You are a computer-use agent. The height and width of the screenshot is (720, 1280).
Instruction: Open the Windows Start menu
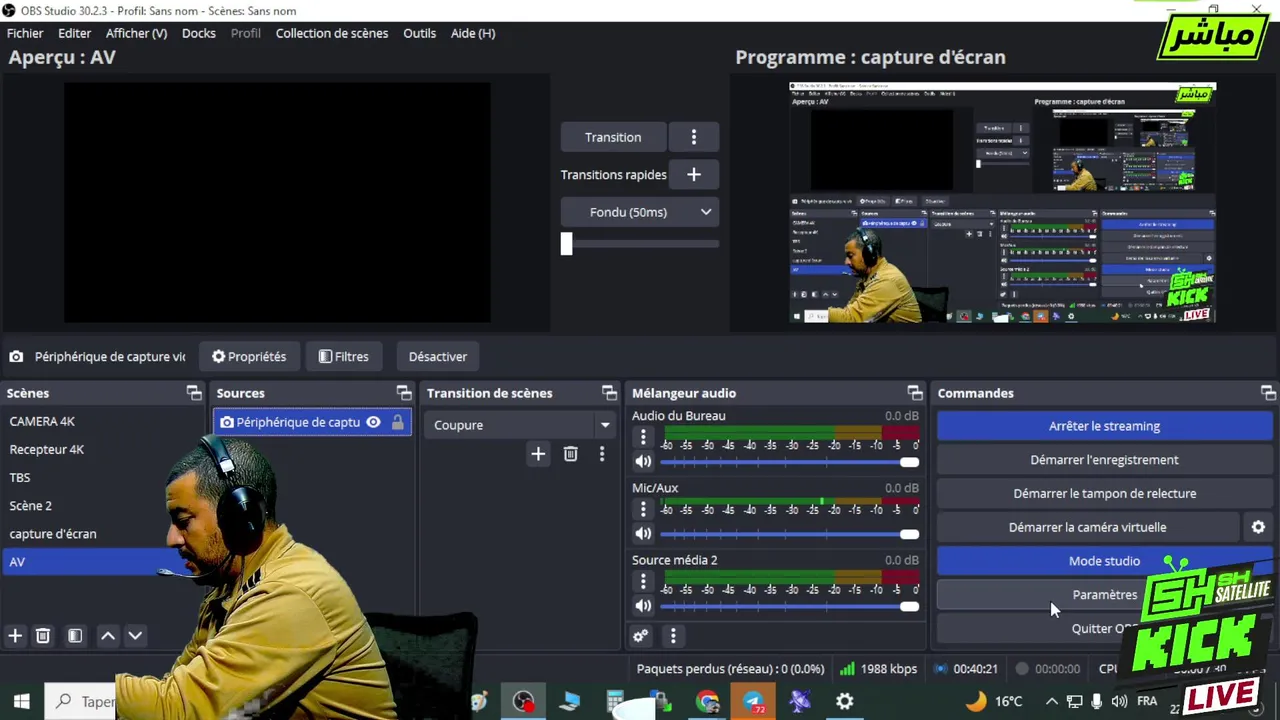tap(22, 702)
